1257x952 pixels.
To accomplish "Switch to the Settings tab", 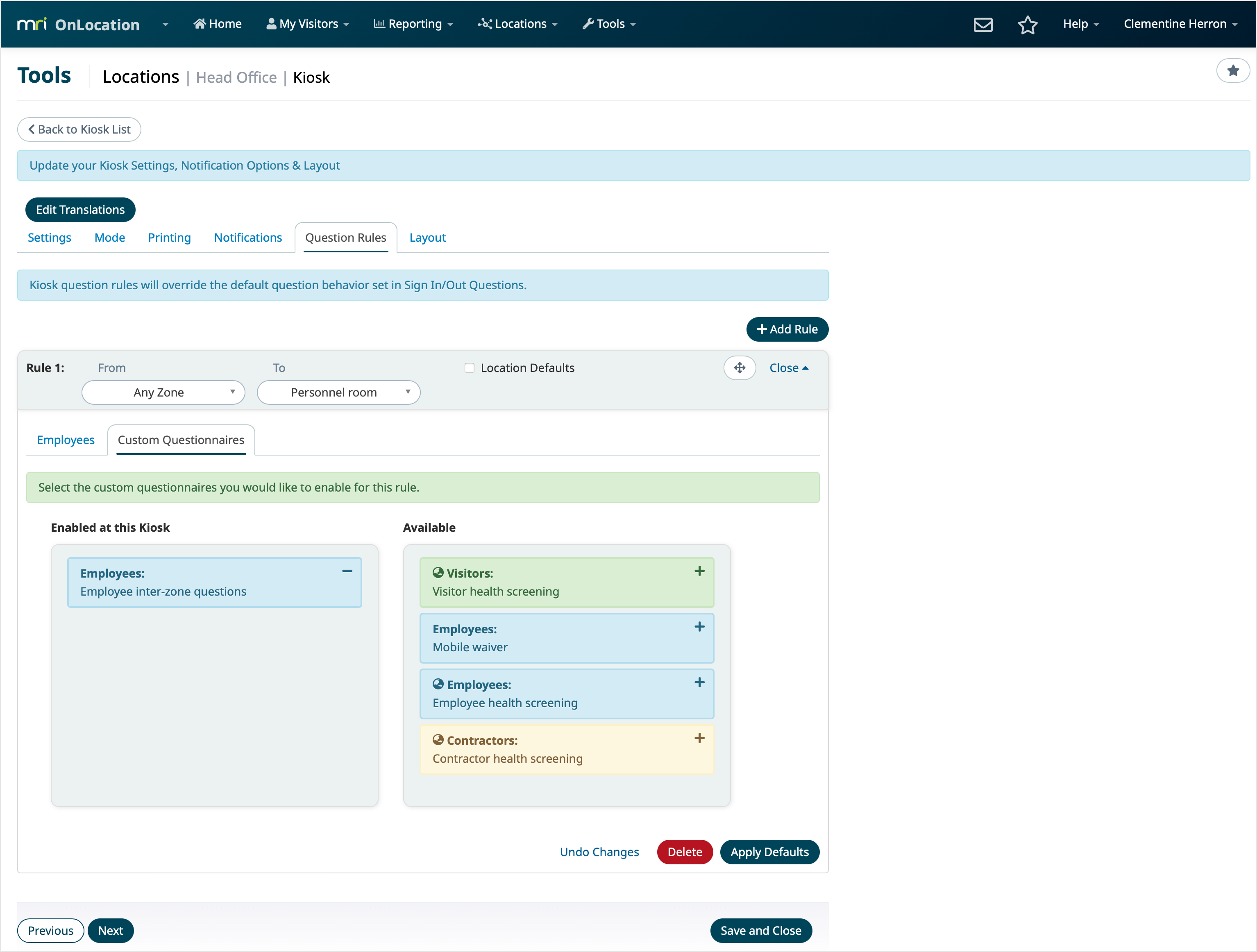I will click(50, 238).
